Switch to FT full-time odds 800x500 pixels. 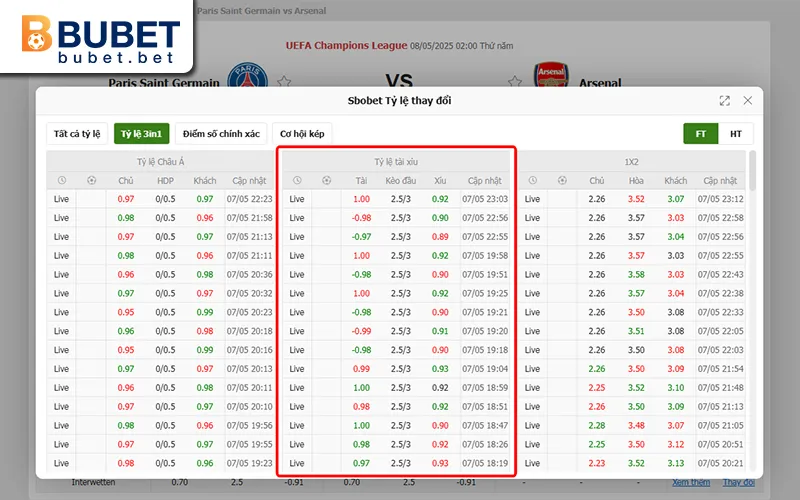(701, 134)
